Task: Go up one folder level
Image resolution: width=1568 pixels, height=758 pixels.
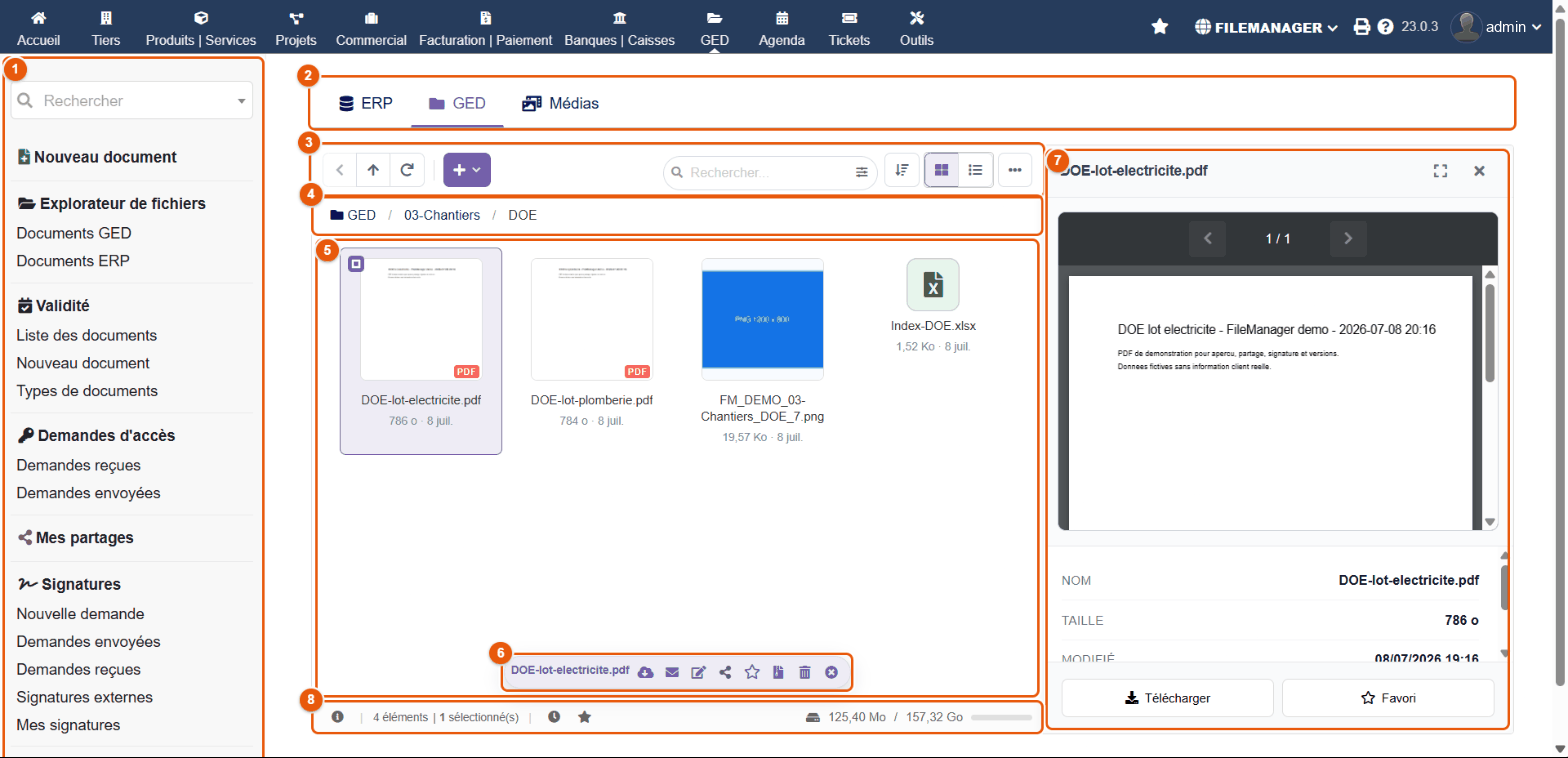Action: click(373, 170)
